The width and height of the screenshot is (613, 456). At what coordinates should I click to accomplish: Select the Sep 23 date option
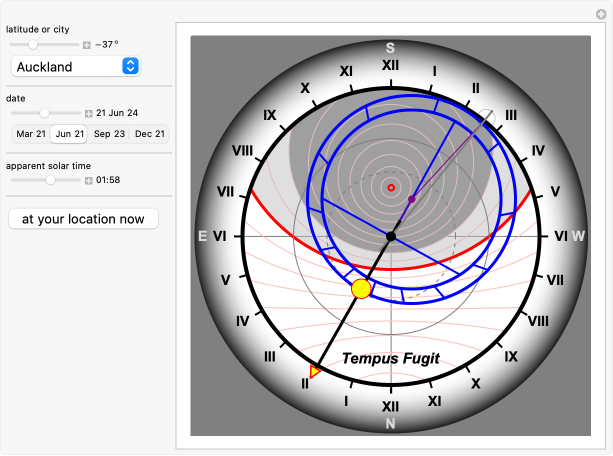(x=109, y=134)
